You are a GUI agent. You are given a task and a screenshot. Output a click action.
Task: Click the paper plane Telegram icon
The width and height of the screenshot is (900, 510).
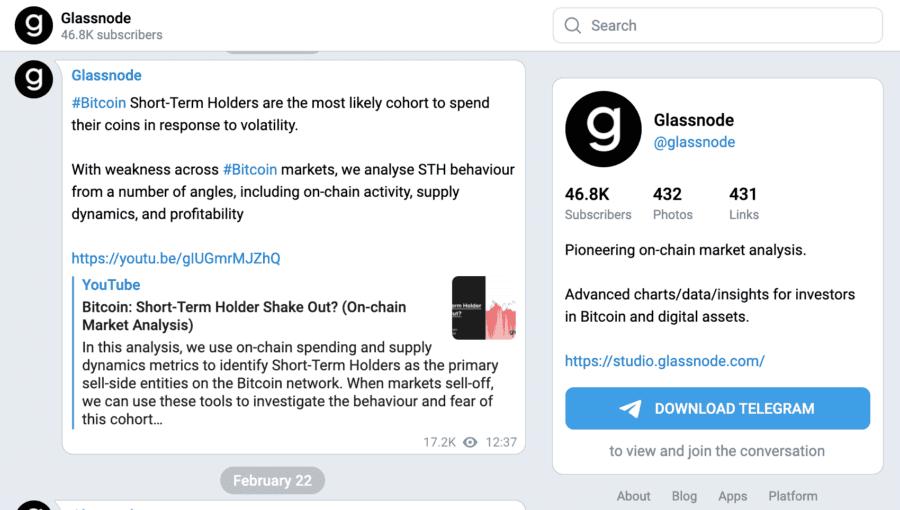pyautogui.click(x=630, y=409)
